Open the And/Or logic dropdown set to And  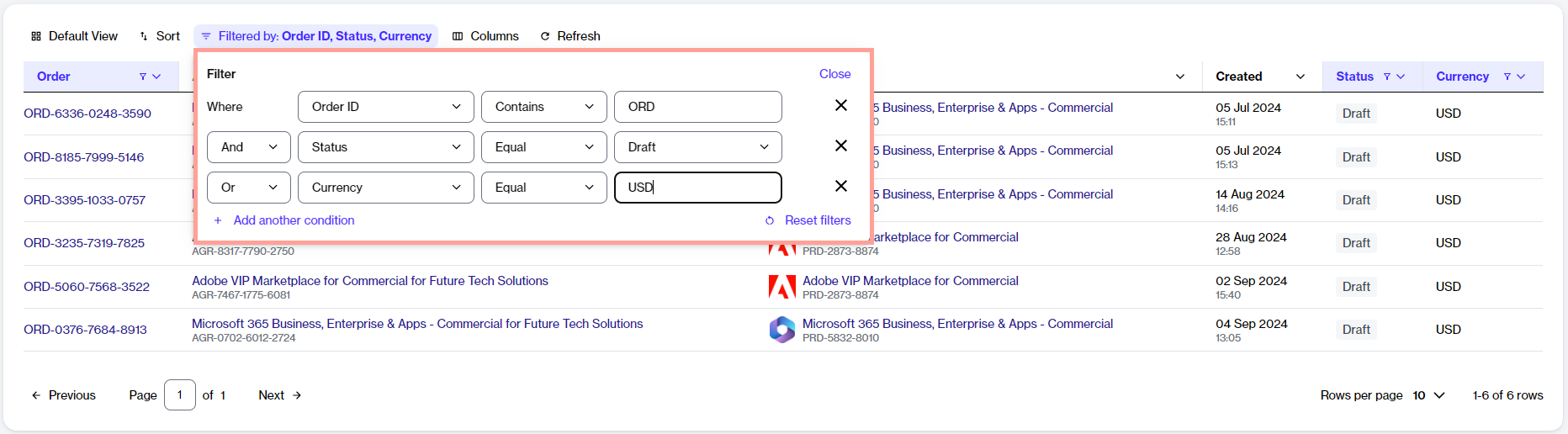(249, 147)
